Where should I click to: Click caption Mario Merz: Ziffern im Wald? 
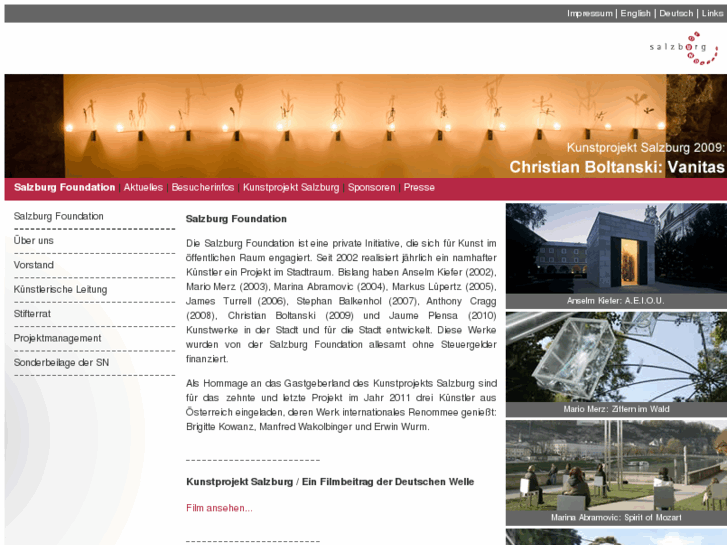point(616,409)
